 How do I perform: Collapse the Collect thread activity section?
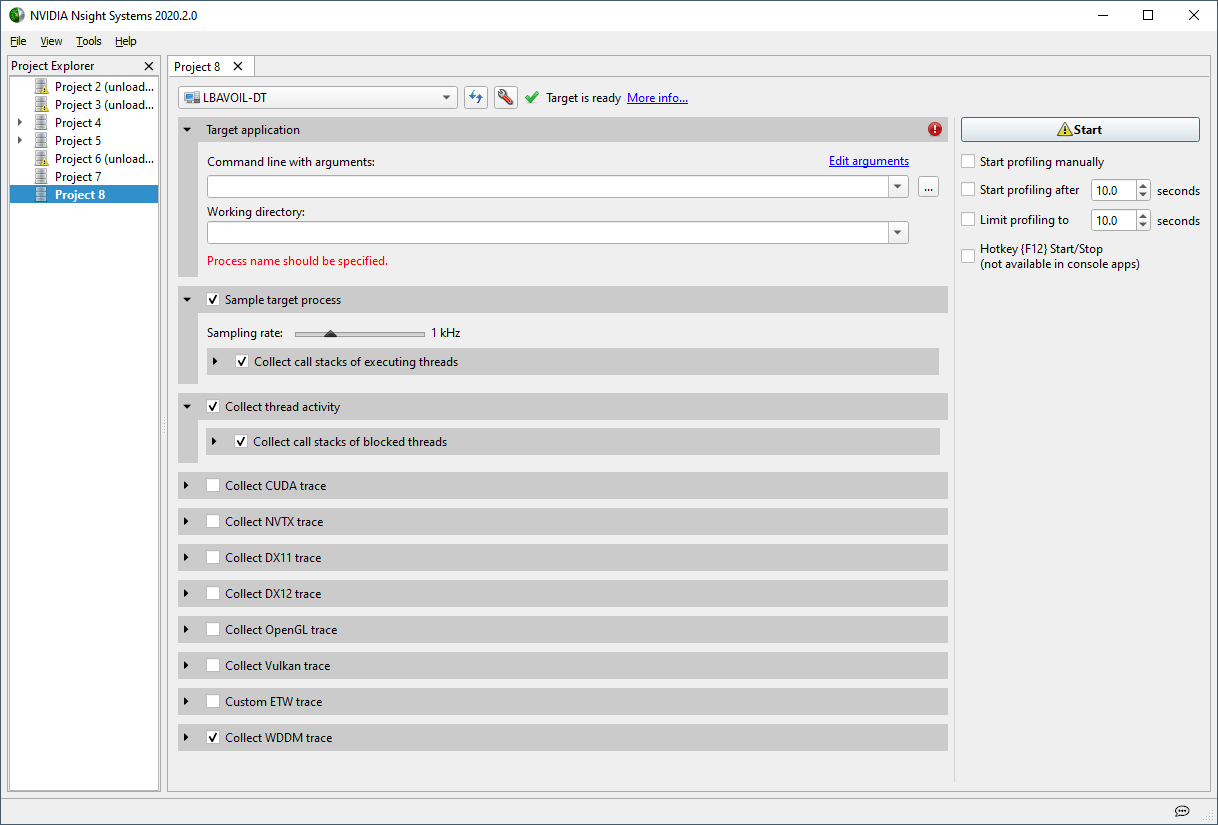187,407
